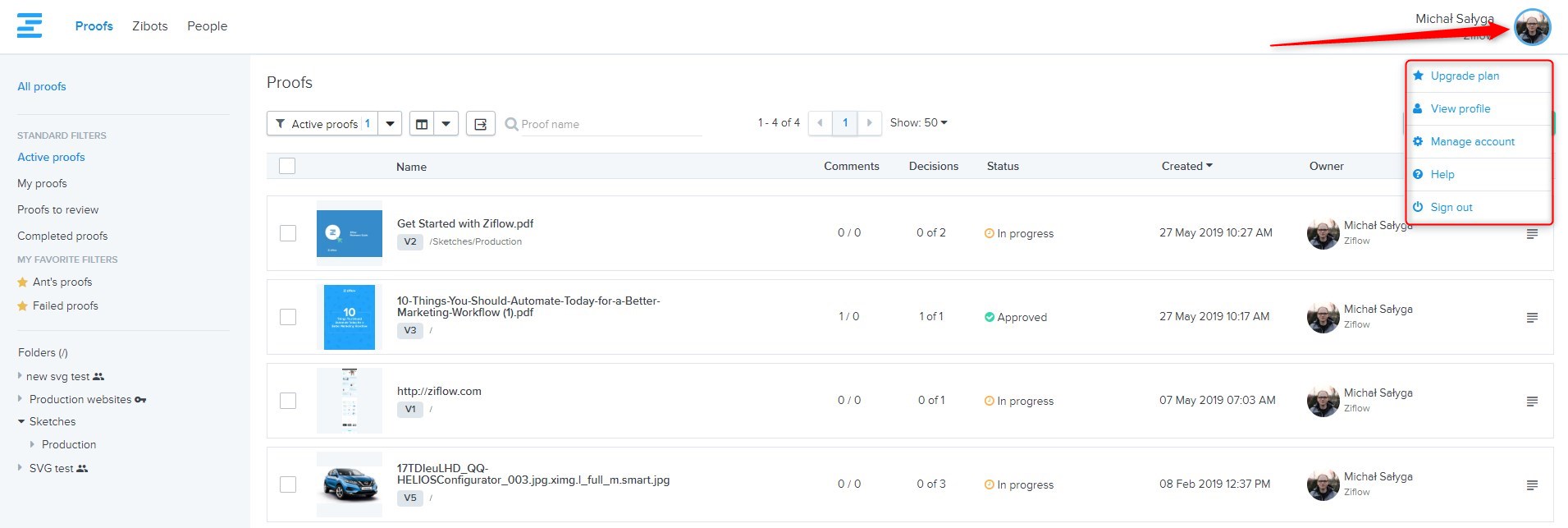Open user avatar profile menu

1532,27
